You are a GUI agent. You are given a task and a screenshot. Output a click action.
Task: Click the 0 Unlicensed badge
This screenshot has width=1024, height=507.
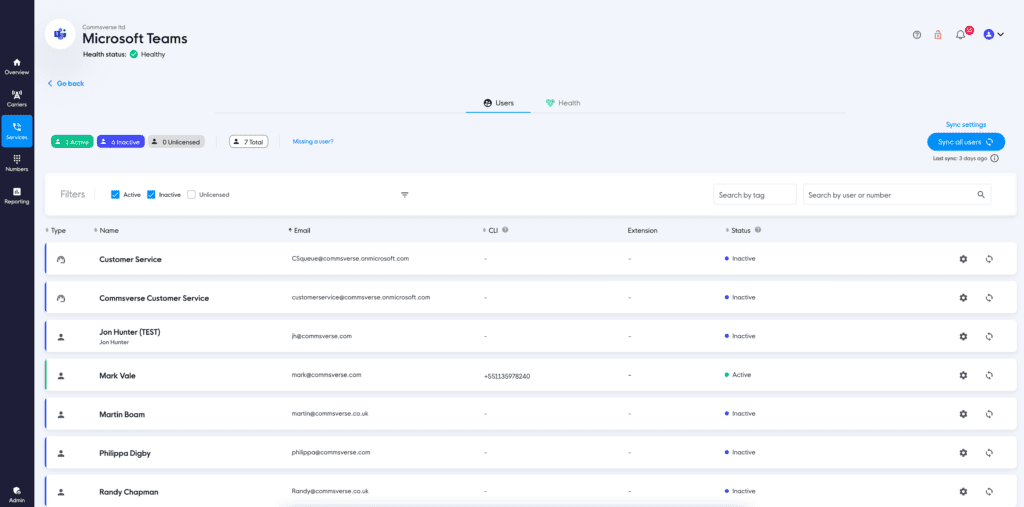click(176, 142)
